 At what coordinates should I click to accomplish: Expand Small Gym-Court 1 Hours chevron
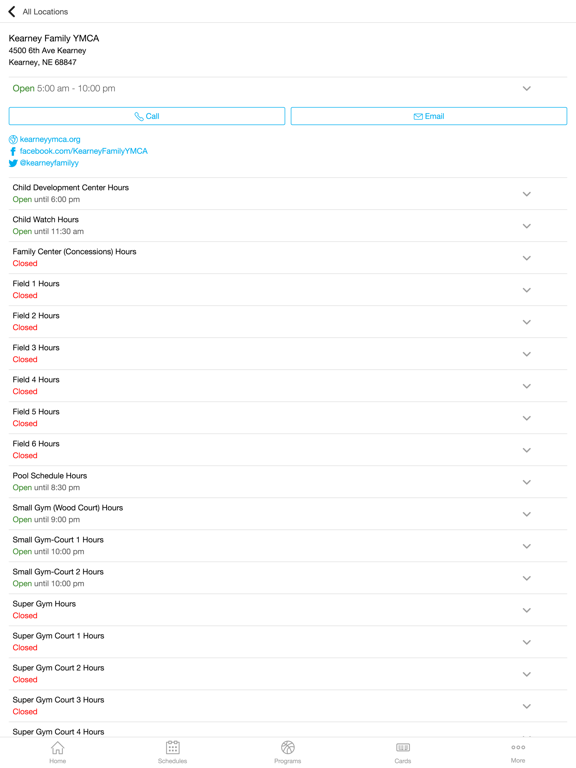click(527, 546)
